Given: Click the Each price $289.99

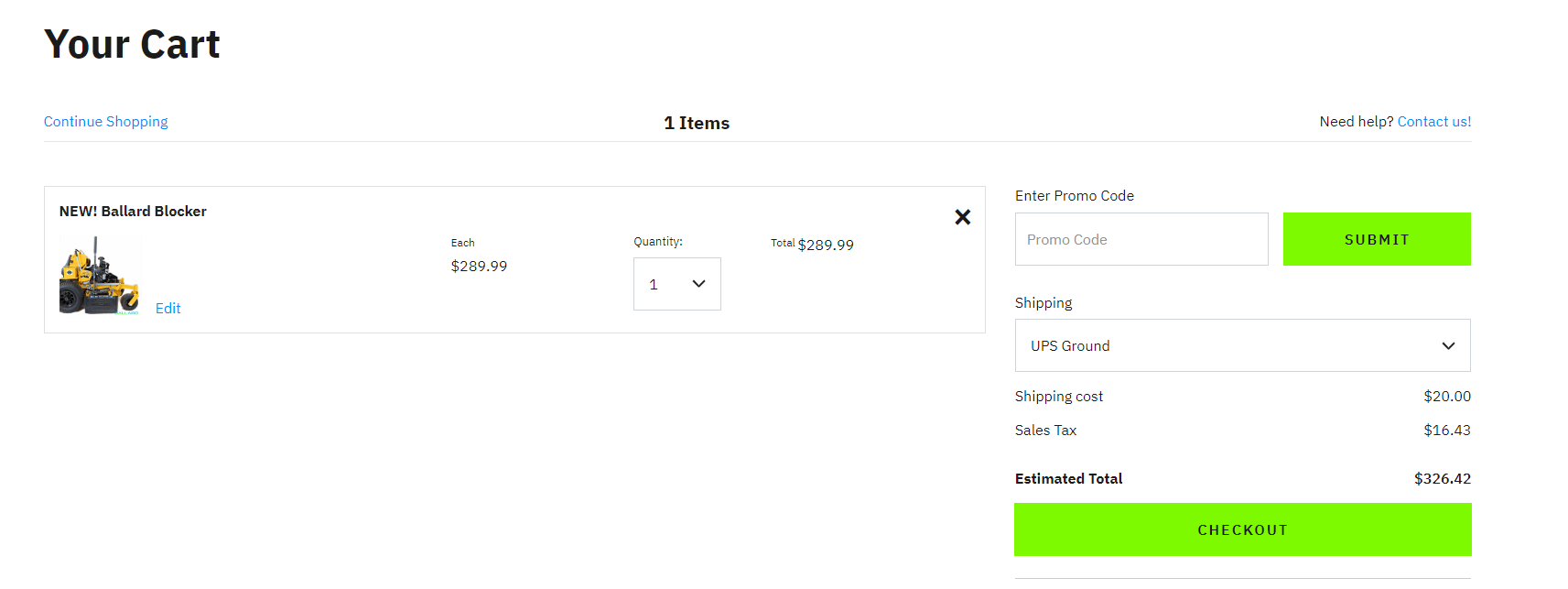Looking at the screenshot, I should pos(479,266).
